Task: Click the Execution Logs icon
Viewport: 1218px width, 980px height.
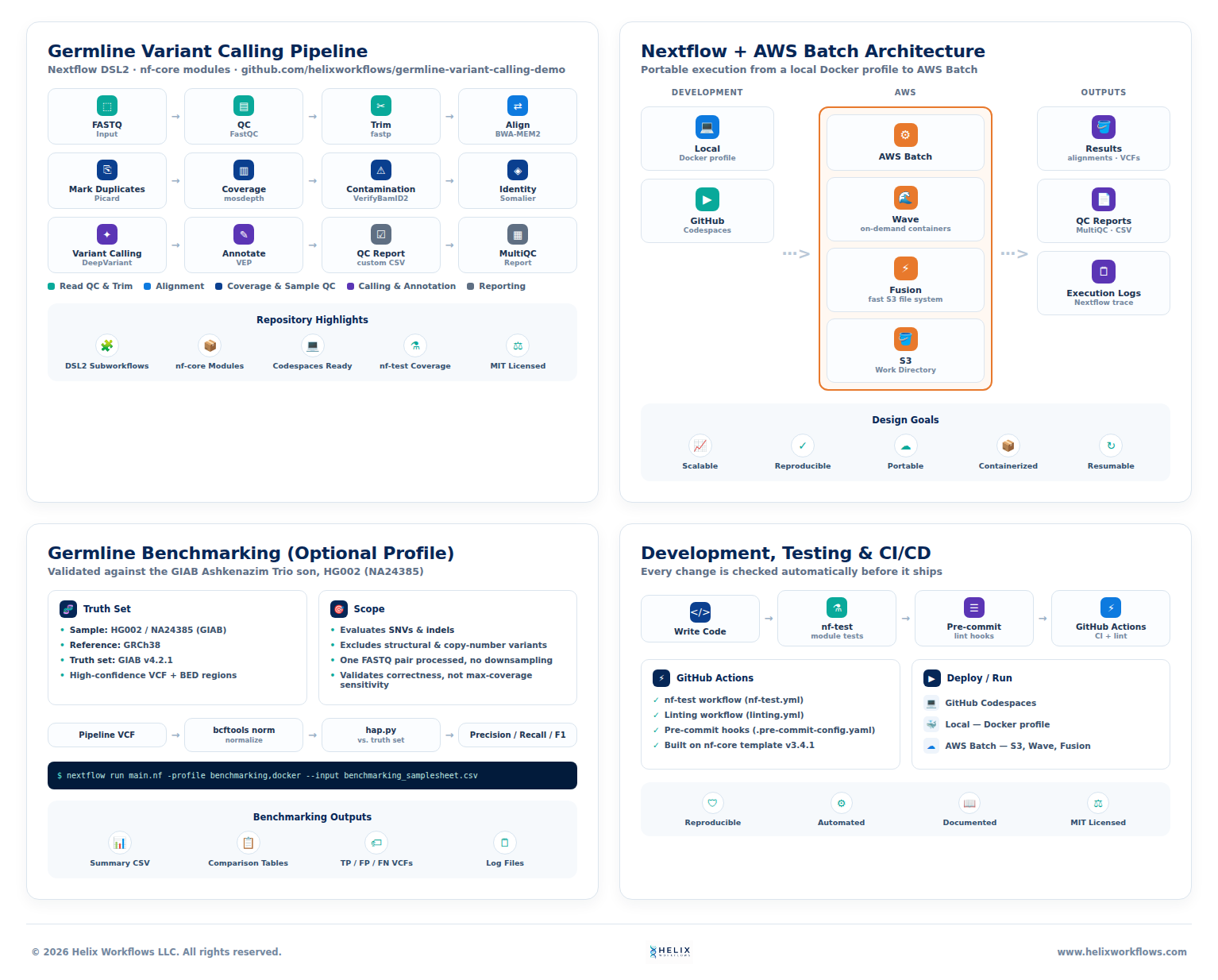Action: click(x=1104, y=272)
